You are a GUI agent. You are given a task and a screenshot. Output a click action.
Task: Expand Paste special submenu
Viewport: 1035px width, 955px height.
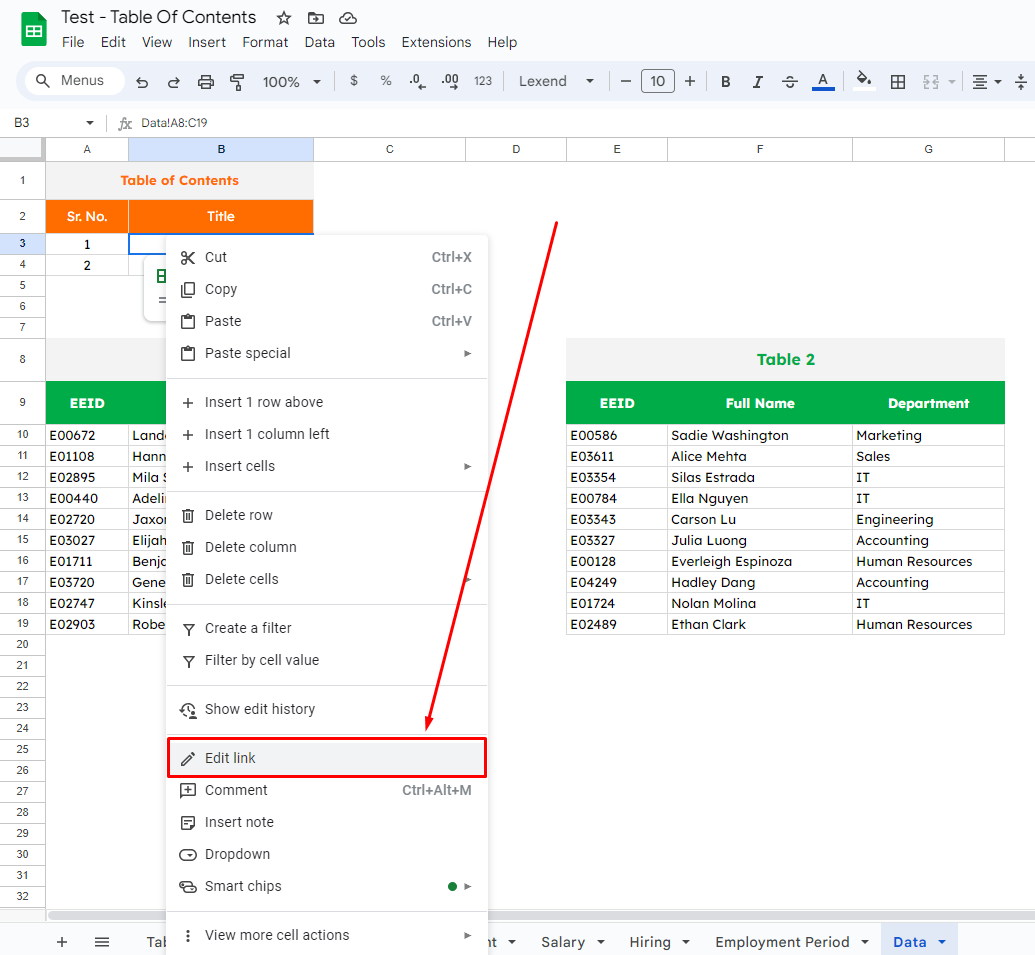click(327, 353)
